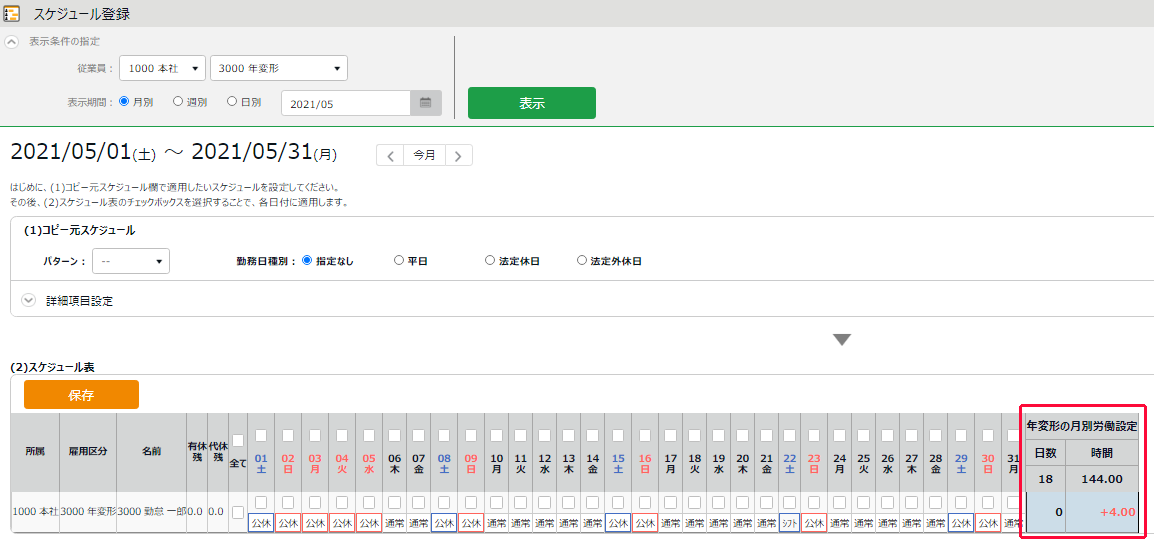Click the 今月 button
Screen dimensions: 1154x542
click(x=425, y=155)
